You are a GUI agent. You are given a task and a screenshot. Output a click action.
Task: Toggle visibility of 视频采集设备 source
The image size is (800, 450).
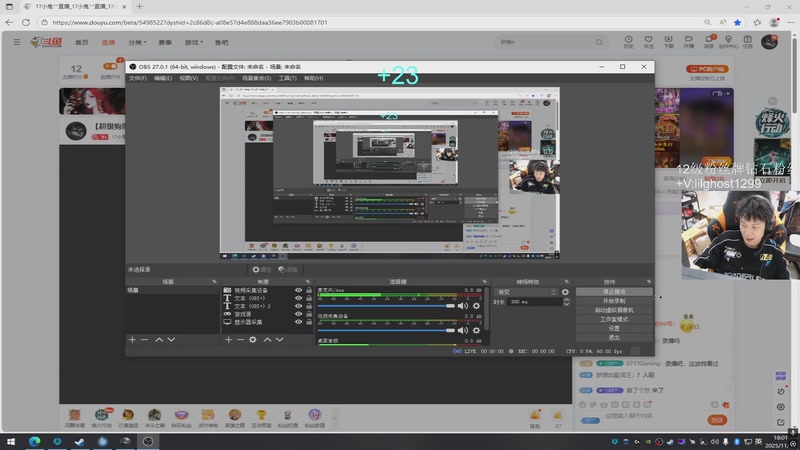coord(298,290)
